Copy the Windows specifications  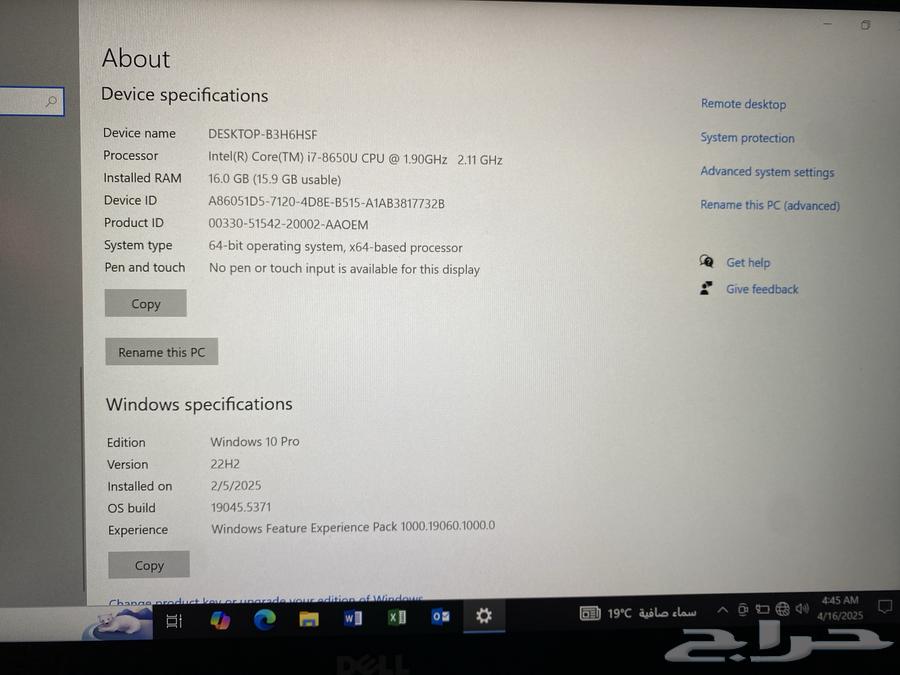coord(149,565)
